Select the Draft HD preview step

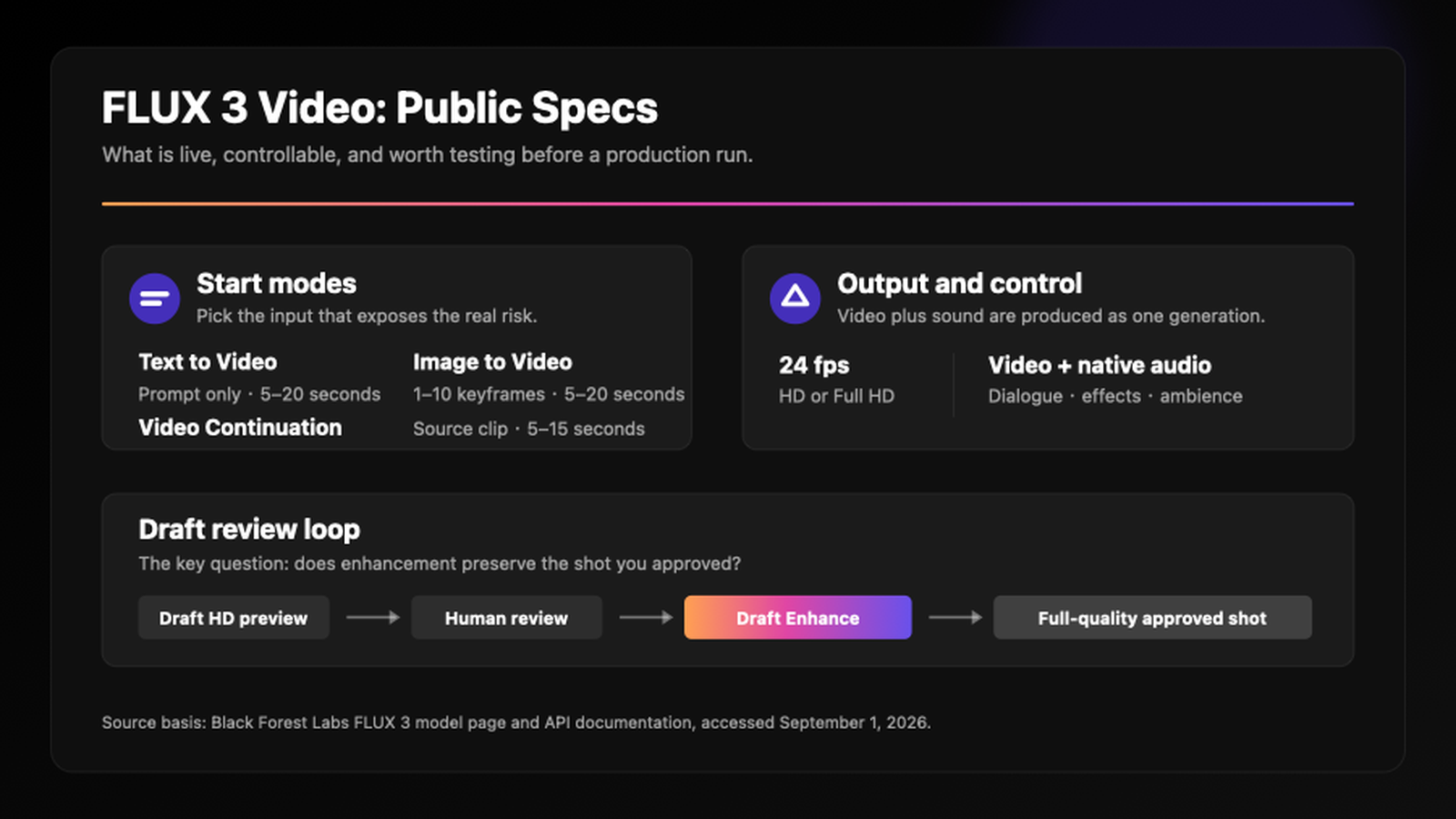click(x=234, y=618)
